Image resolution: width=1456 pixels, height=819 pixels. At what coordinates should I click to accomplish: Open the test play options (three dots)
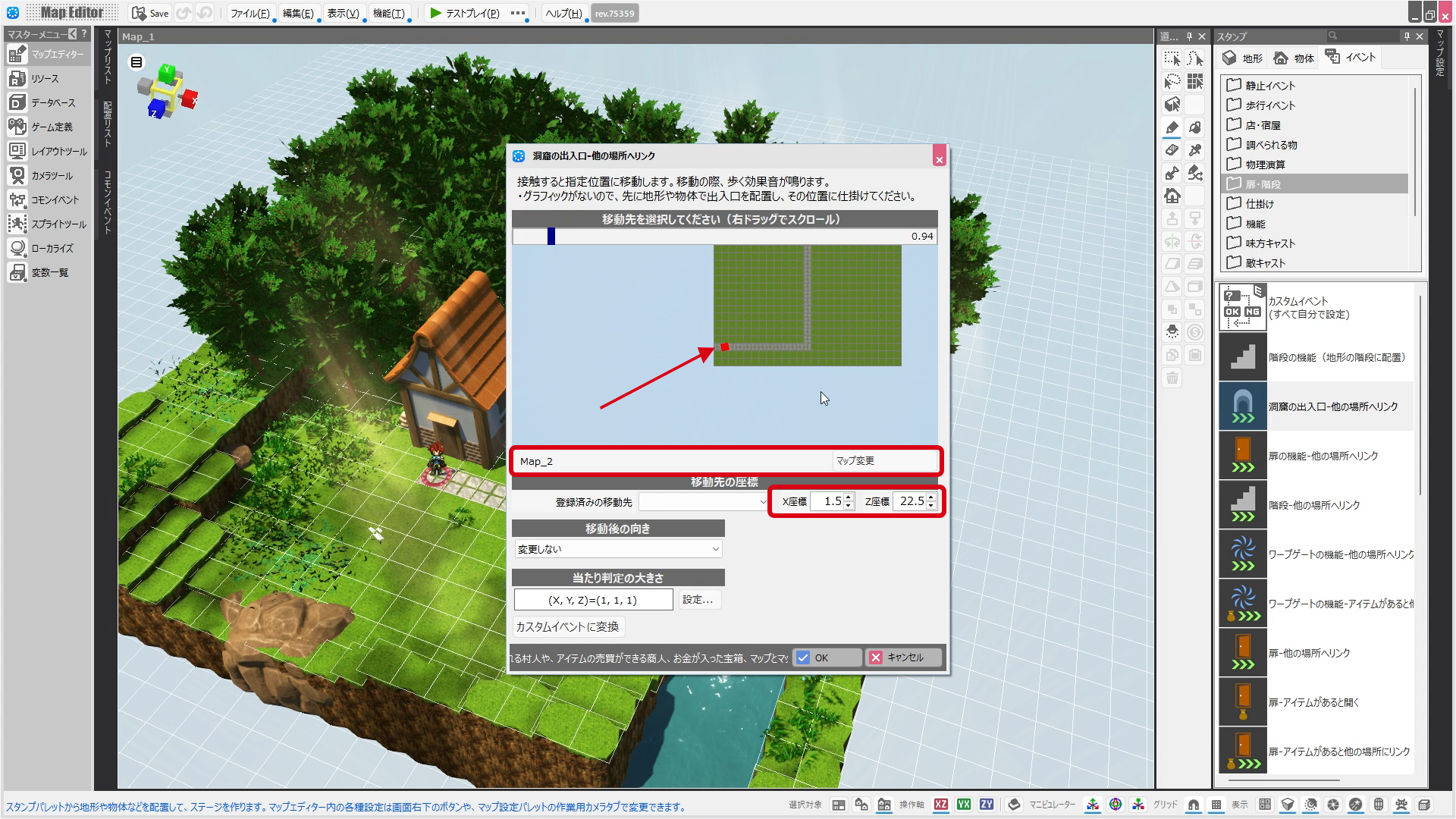point(518,13)
